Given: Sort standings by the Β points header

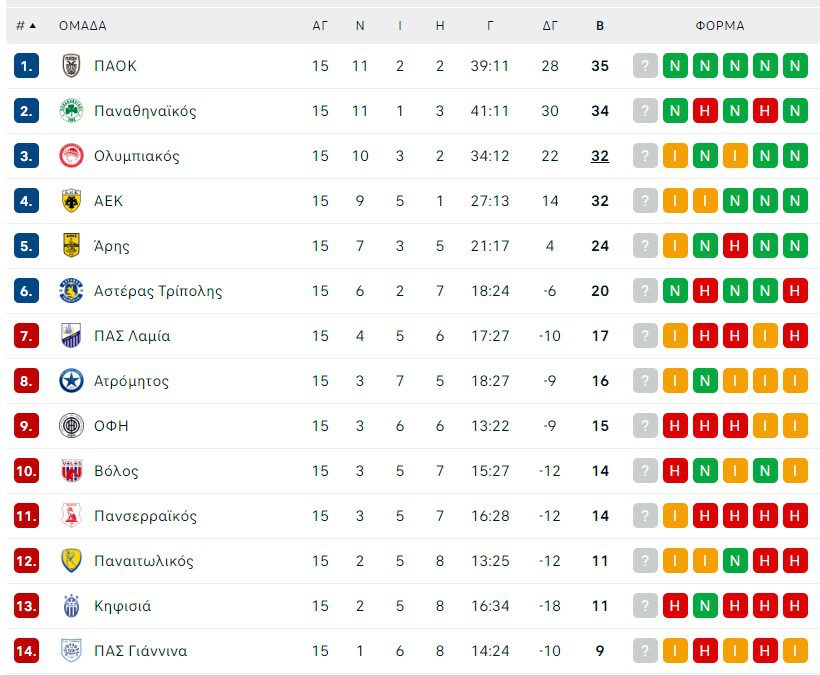Looking at the screenshot, I should click(600, 26).
